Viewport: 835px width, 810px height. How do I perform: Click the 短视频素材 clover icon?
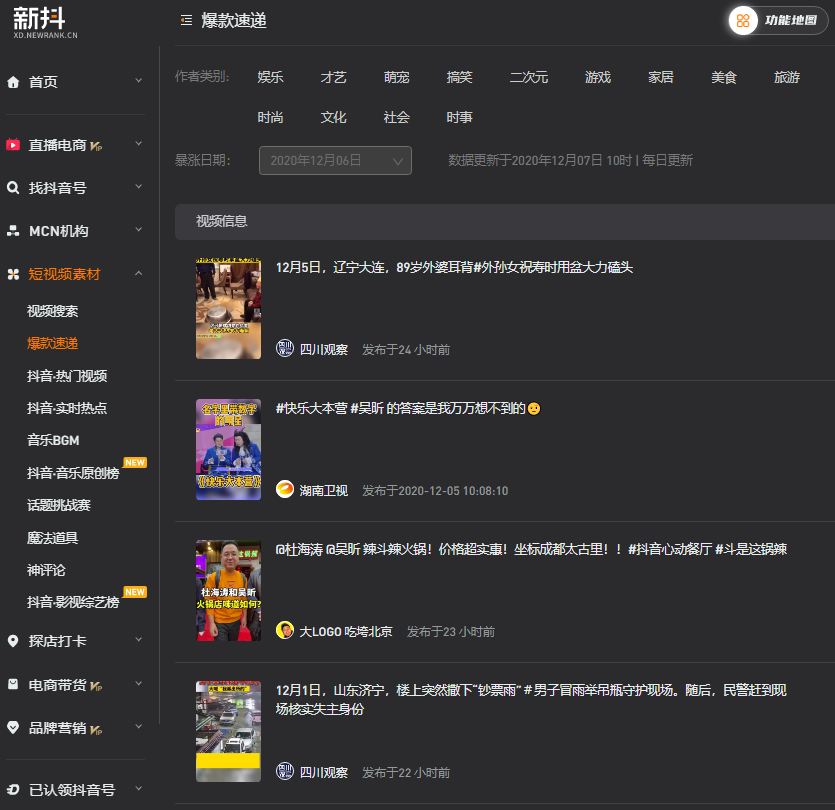(13, 274)
